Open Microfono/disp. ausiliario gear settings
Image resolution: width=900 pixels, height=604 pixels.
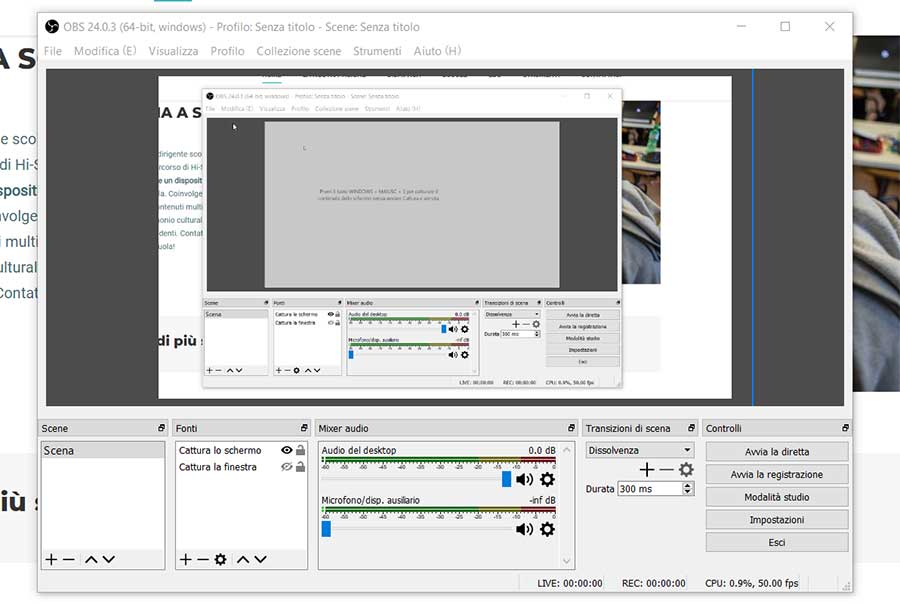(x=548, y=529)
